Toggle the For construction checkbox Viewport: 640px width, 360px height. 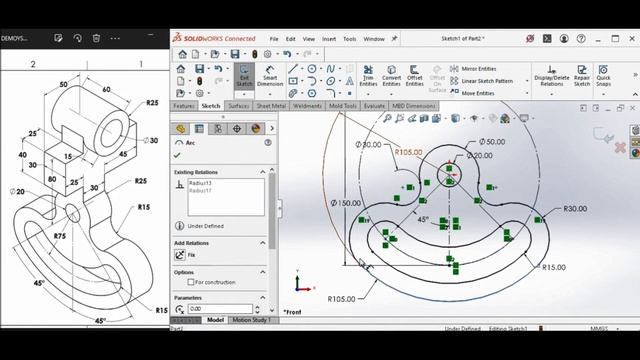[191, 282]
